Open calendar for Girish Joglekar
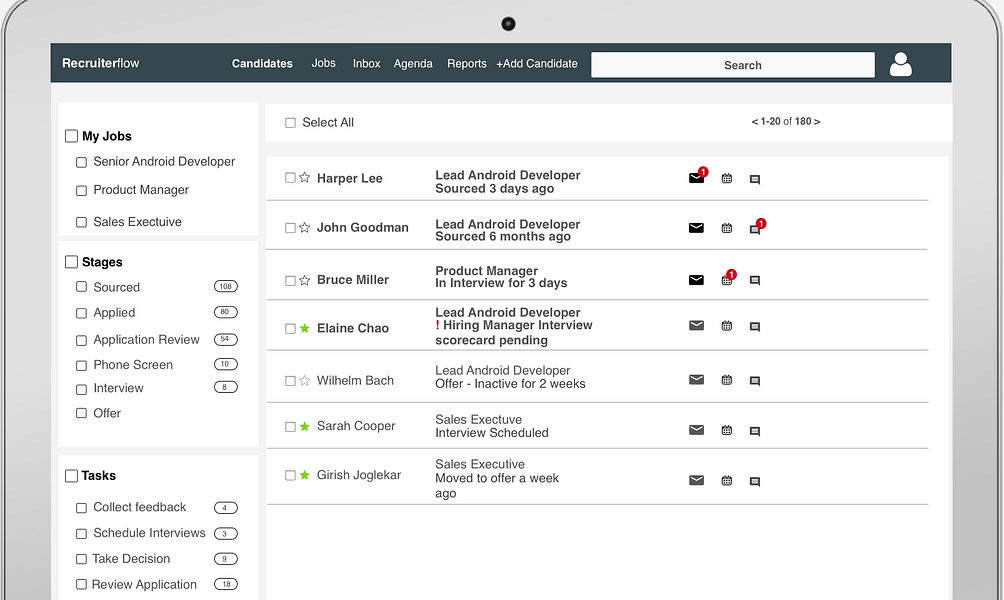 point(727,480)
